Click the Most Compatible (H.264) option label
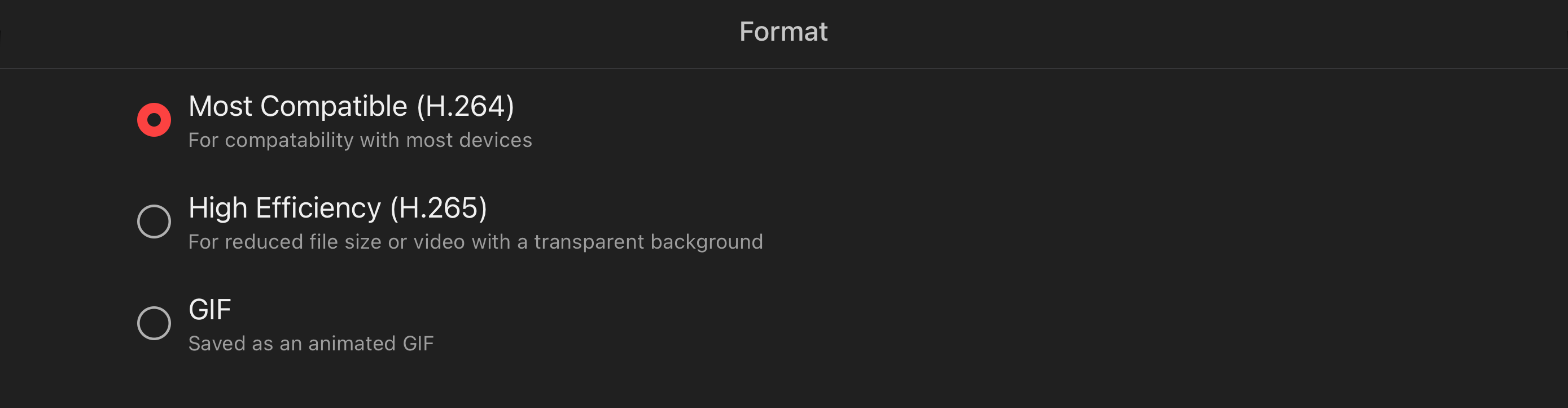The width and height of the screenshot is (1568, 408). click(x=352, y=106)
